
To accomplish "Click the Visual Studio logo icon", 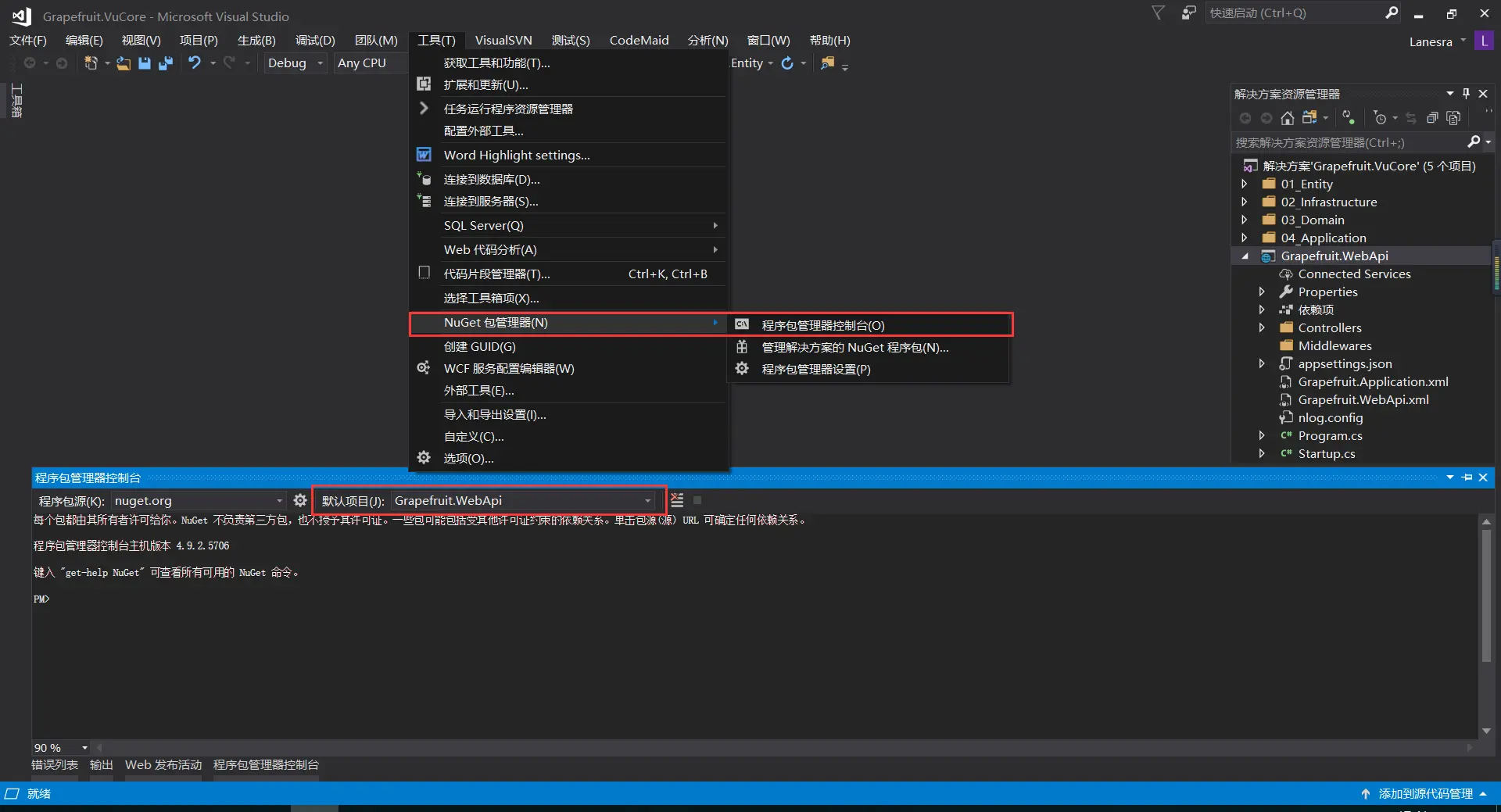I will (x=21, y=16).
